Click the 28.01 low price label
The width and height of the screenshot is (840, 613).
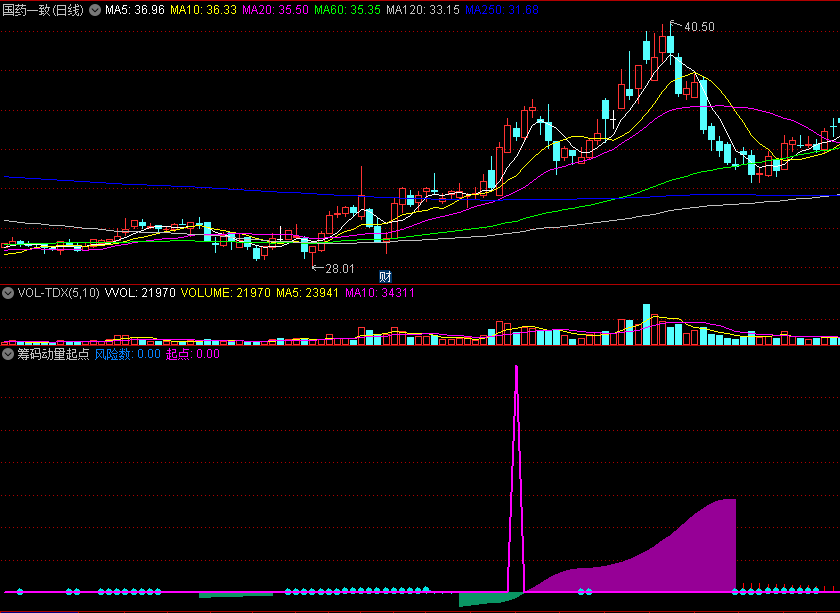(340, 269)
